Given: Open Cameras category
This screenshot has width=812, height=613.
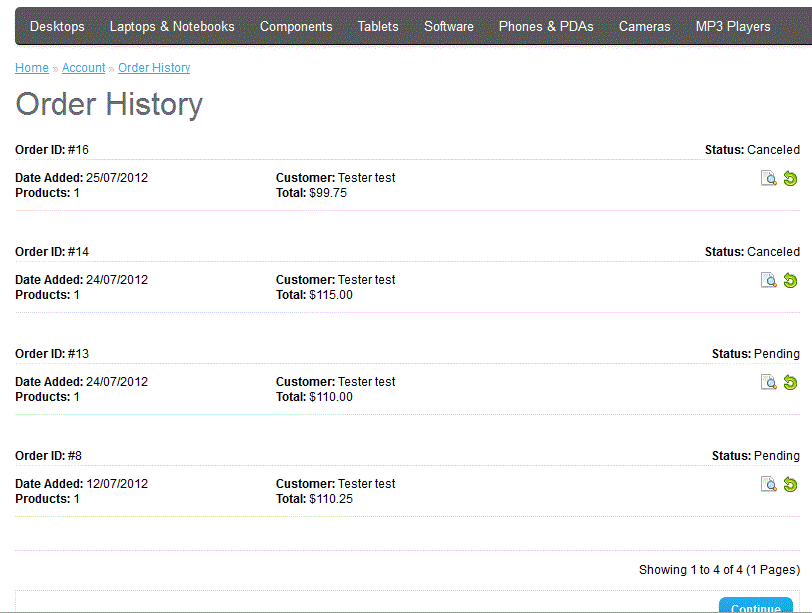Looking at the screenshot, I should click(x=645, y=27).
